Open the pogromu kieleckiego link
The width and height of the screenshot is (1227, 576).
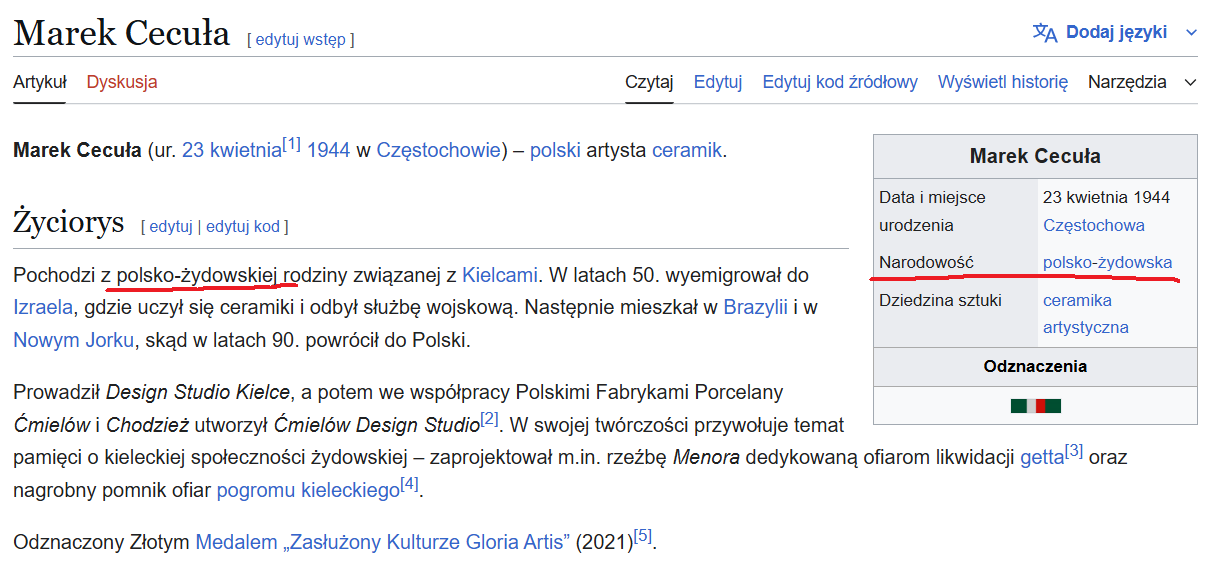[x=307, y=491]
